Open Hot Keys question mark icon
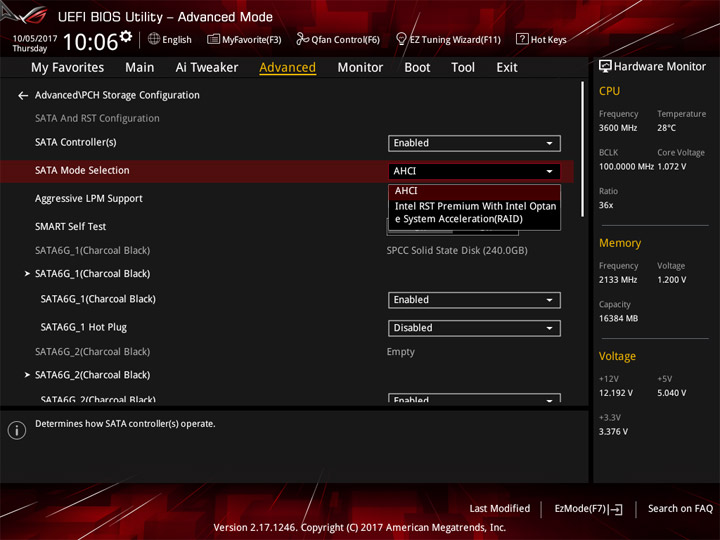Screen dimensions: 720x540 tap(522, 39)
